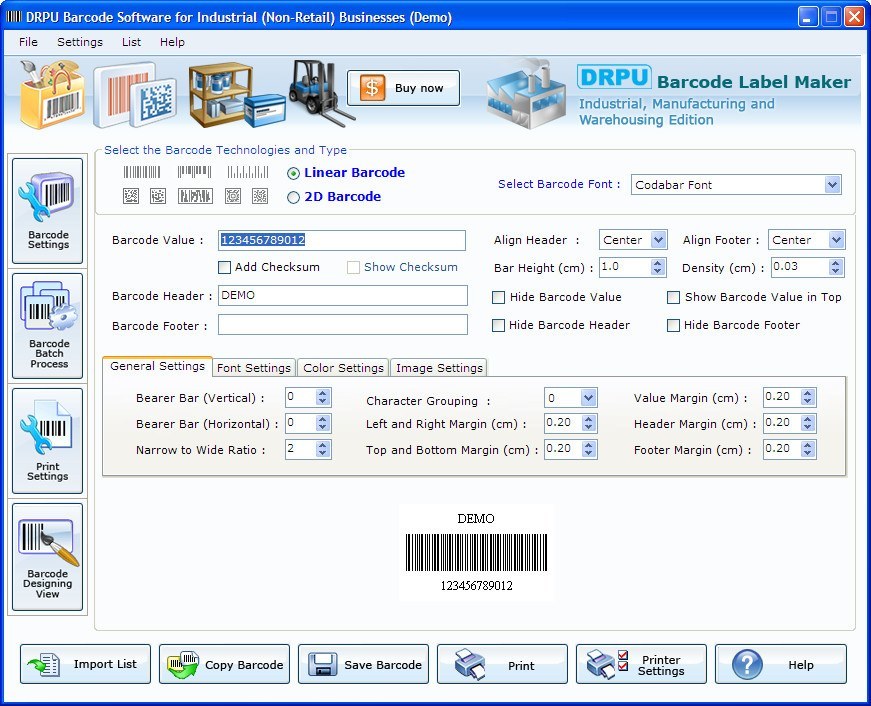This screenshot has width=871, height=706.
Task: Open the Settings menu
Action: [x=79, y=42]
